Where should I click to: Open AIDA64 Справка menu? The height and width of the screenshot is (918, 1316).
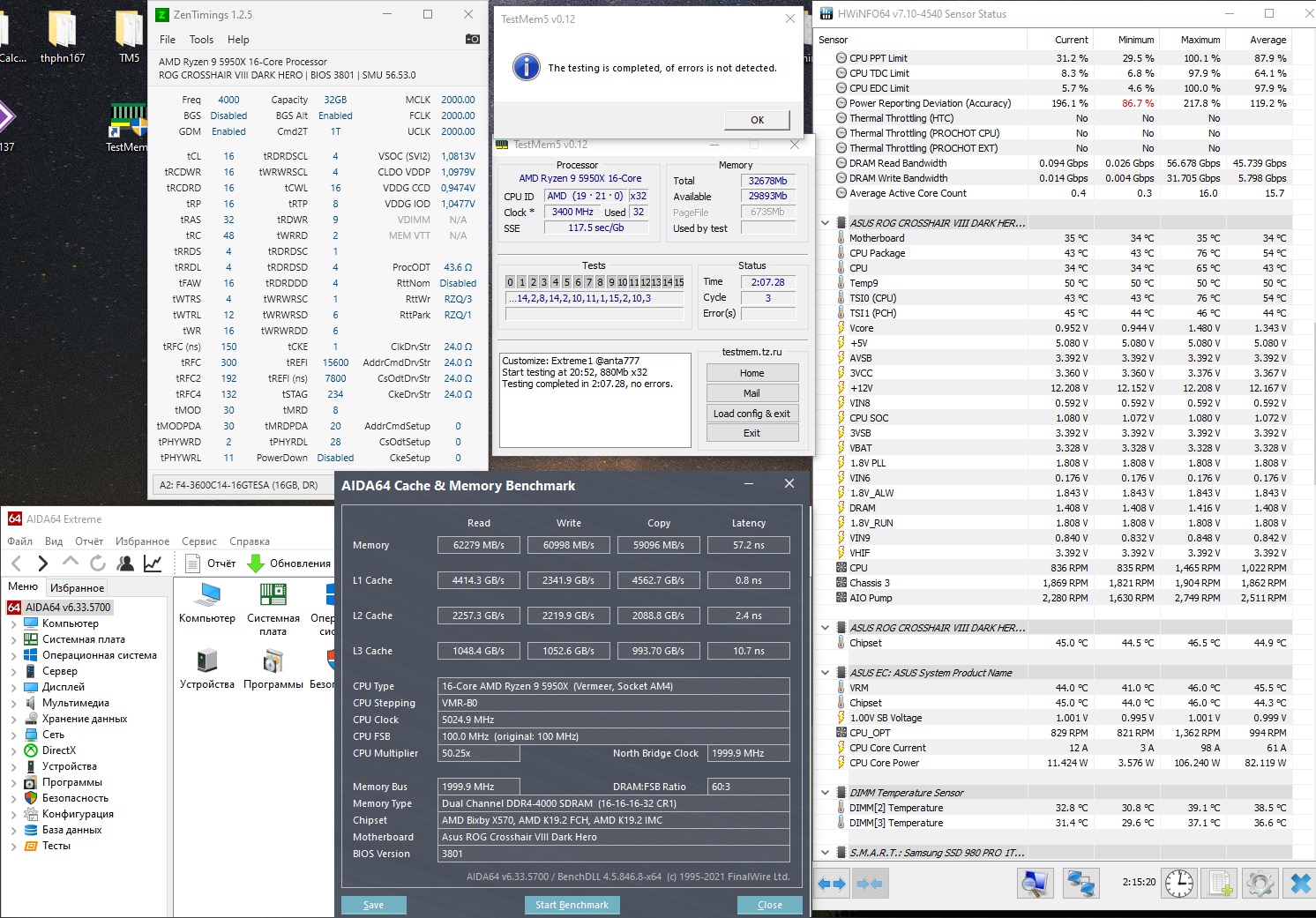pyautogui.click(x=250, y=541)
